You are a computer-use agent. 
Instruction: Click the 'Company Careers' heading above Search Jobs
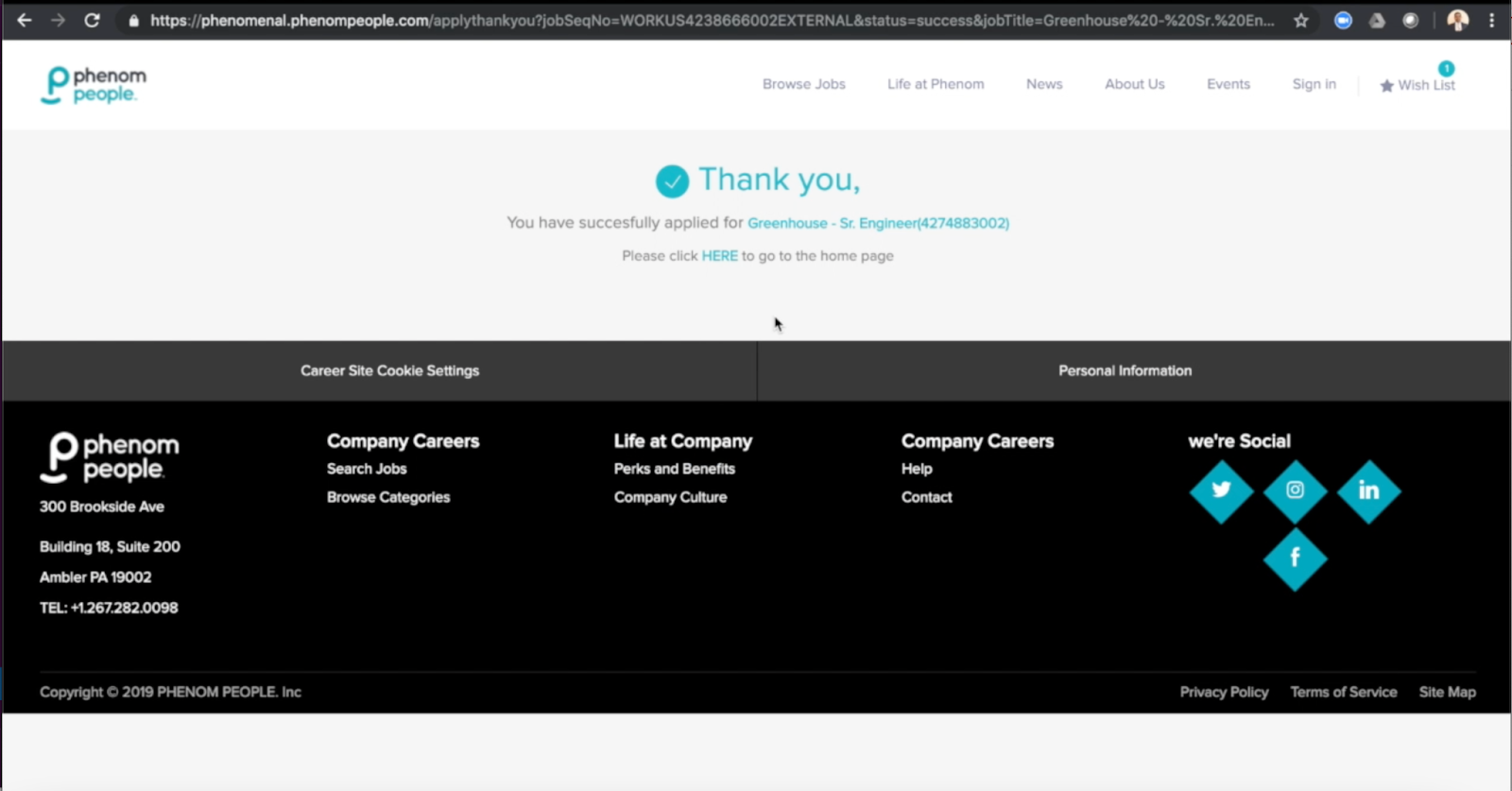tap(403, 441)
